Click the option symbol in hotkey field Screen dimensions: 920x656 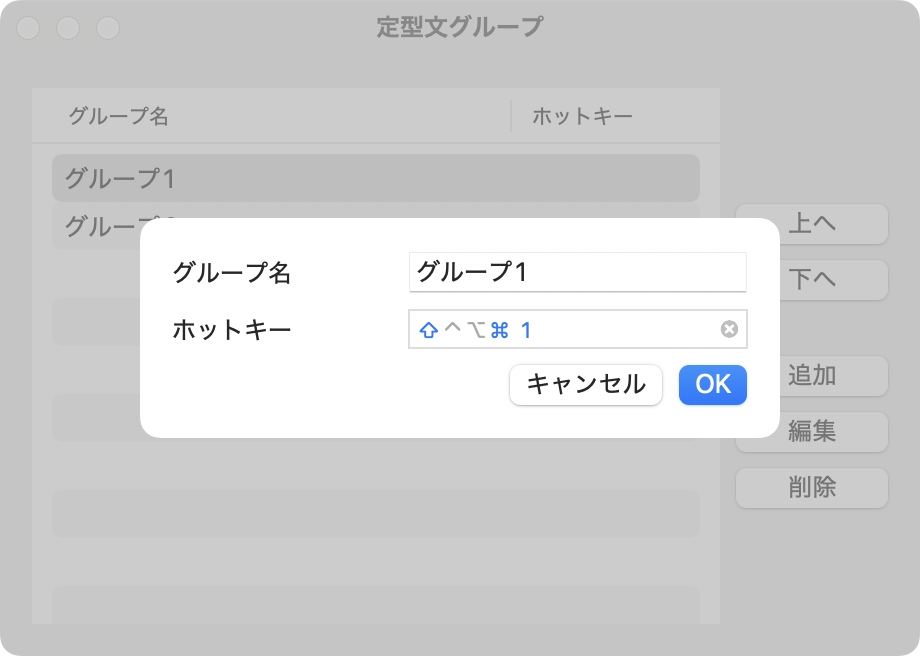click(x=476, y=330)
